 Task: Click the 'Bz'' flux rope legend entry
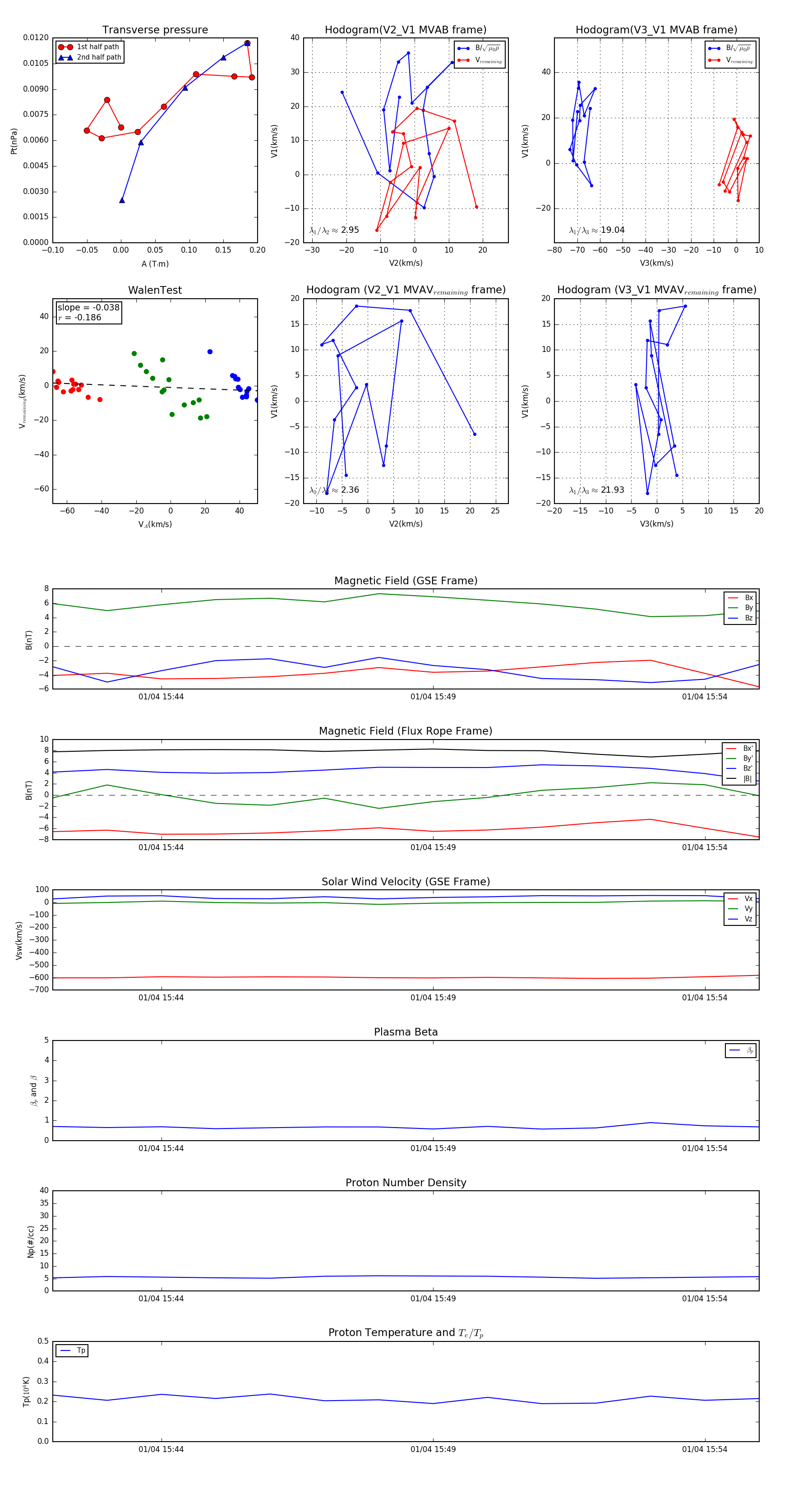(x=740, y=768)
